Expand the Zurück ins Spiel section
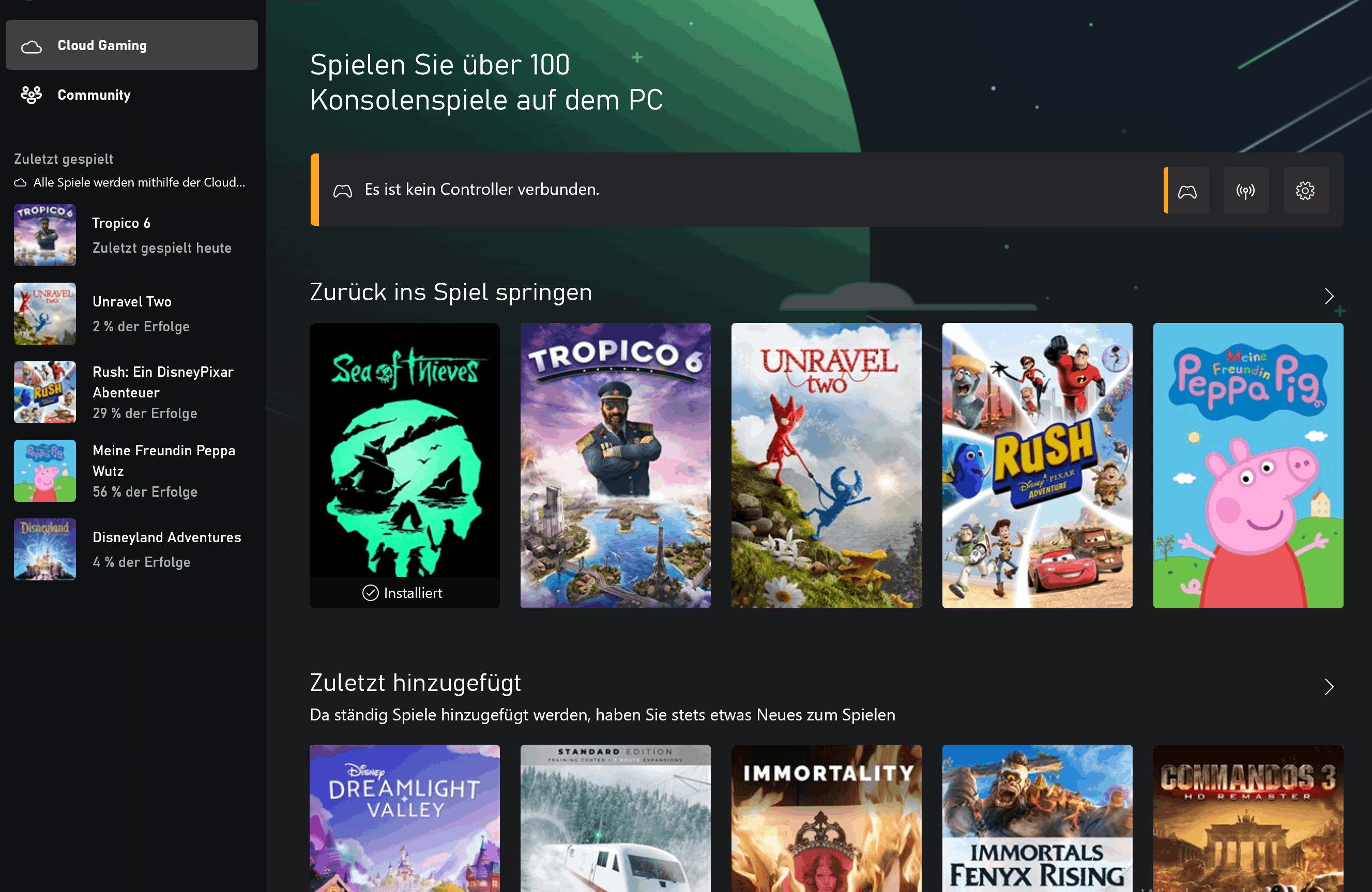1372x892 pixels. 1329,295
